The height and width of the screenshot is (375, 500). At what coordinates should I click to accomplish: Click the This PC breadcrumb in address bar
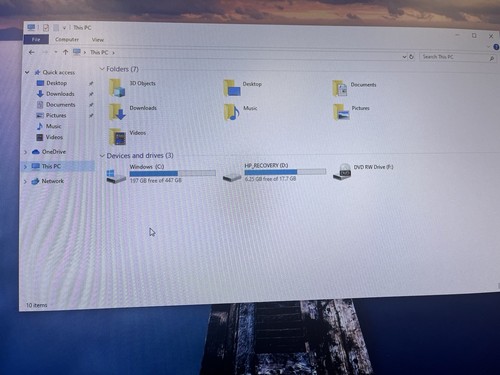tap(99, 52)
